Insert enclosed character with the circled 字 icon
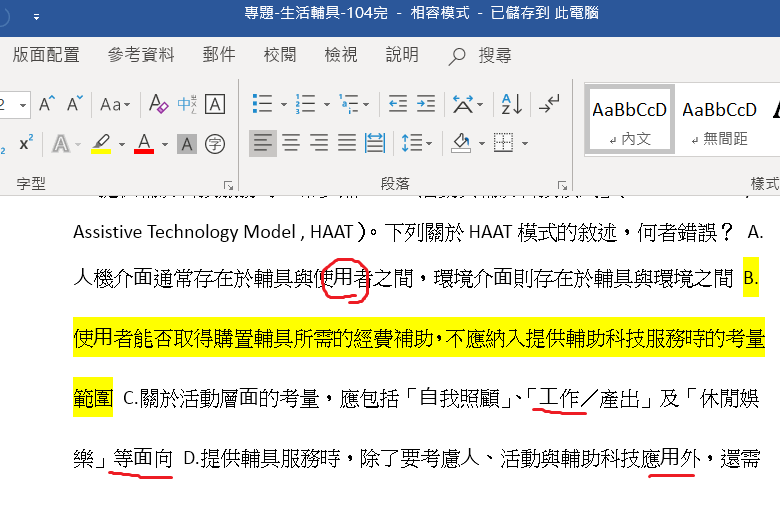Viewport: 780px width, 505px height. coord(215,144)
